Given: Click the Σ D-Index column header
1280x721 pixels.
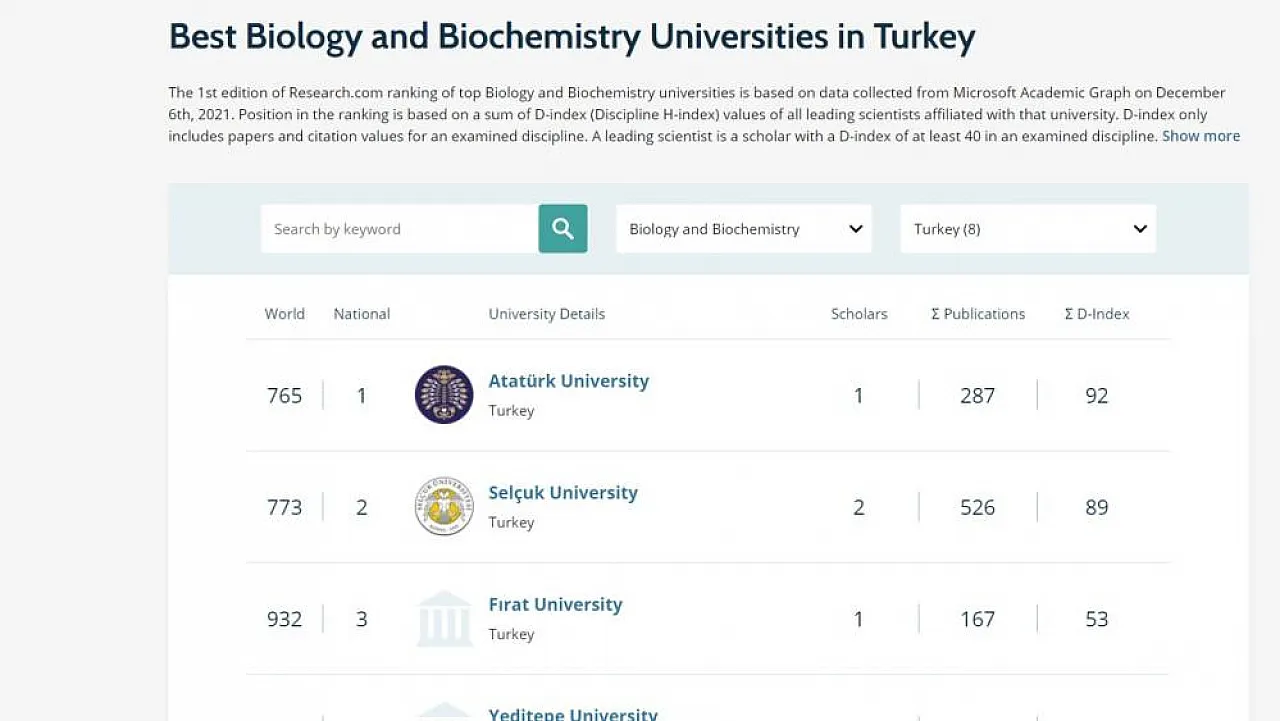Looking at the screenshot, I should 1097,314.
